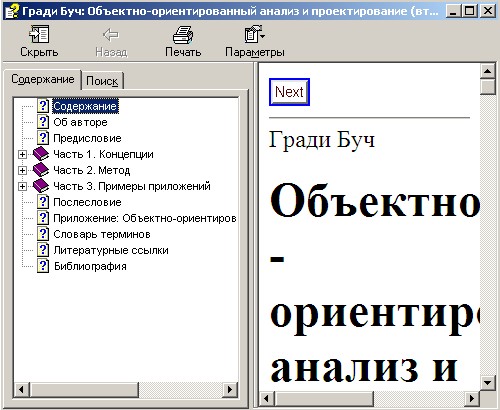Click the page scroll-up arrow
Viewport: 500px width, 410px height.
tap(488, 71)
